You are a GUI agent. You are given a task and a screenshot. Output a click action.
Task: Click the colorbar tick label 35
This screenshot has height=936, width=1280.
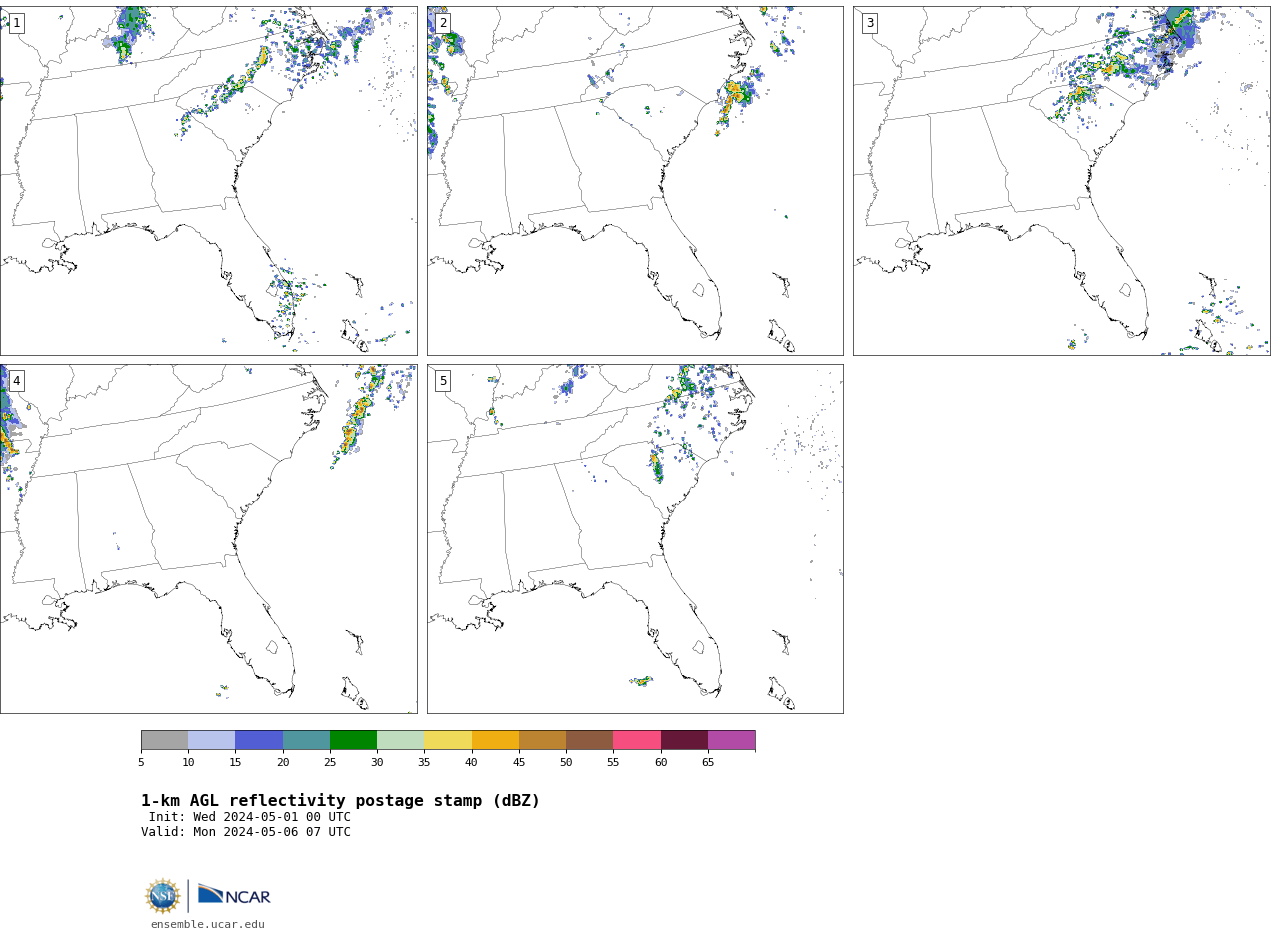(424, 763)
